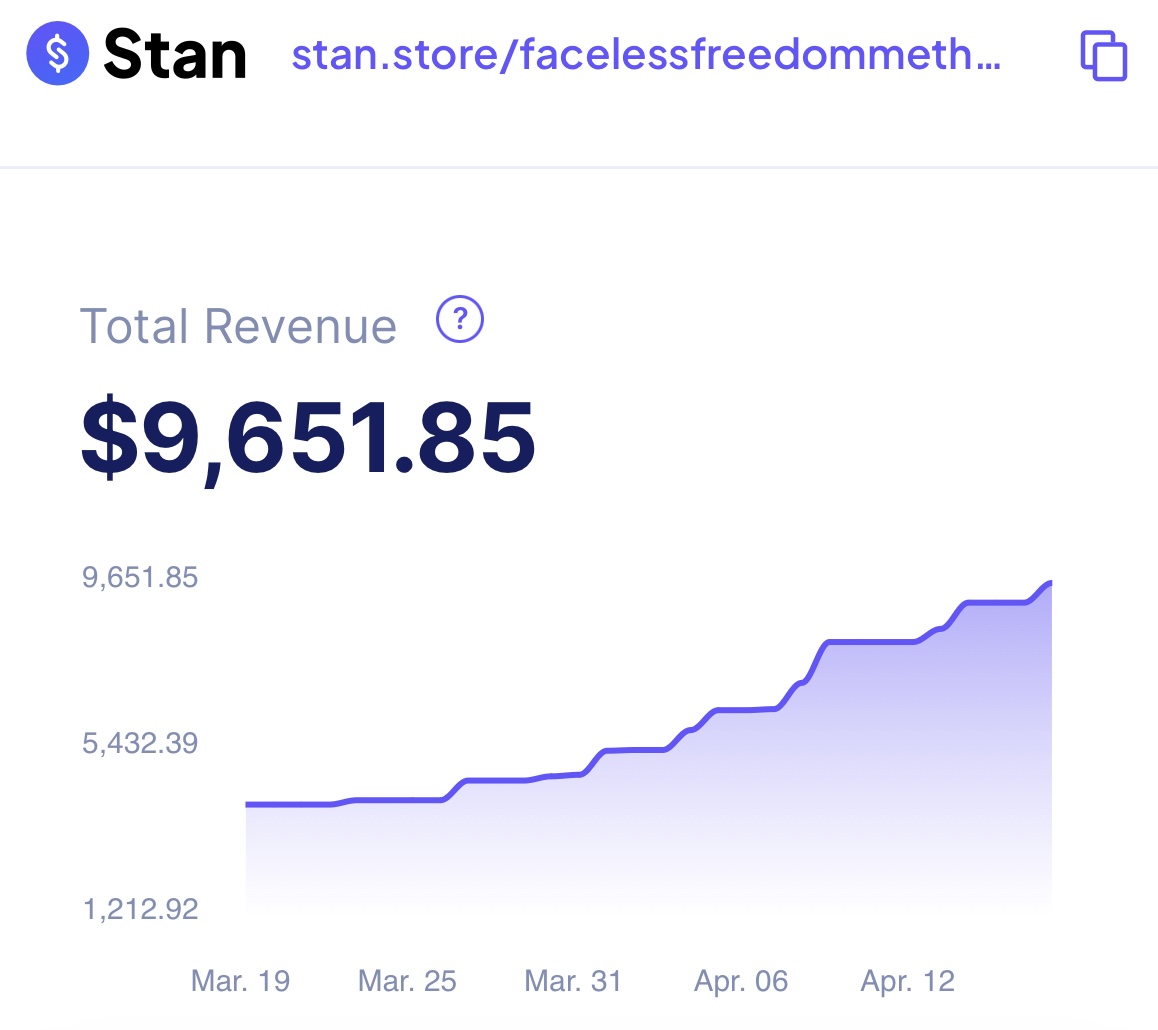This screenshot has width=1158, height=1030.
Task: Click the Apr. 12 date axis label
Action: point(907,981)
